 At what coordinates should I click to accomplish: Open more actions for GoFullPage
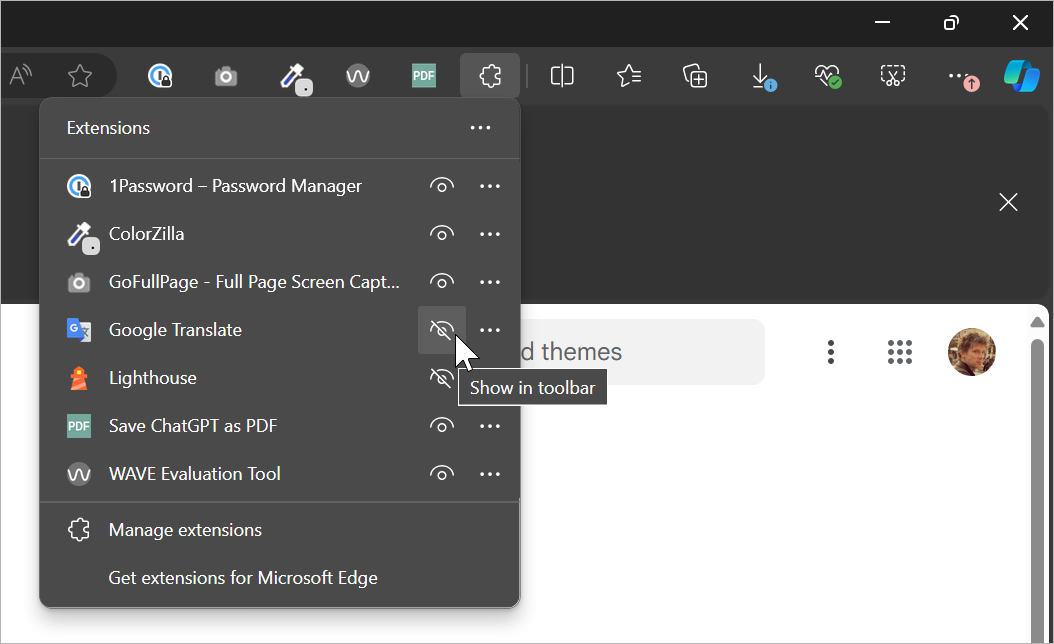tap(490, 282)
